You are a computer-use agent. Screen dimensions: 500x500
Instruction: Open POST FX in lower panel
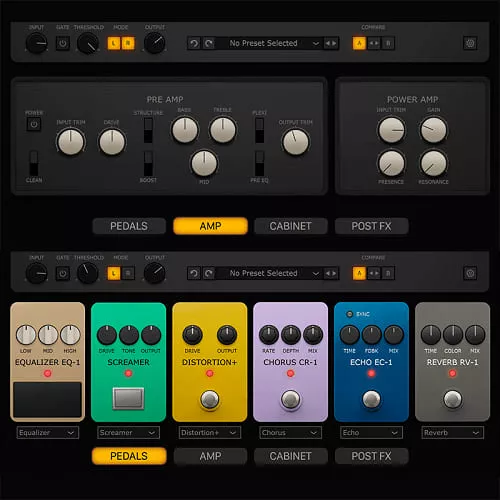coord(371,456)
